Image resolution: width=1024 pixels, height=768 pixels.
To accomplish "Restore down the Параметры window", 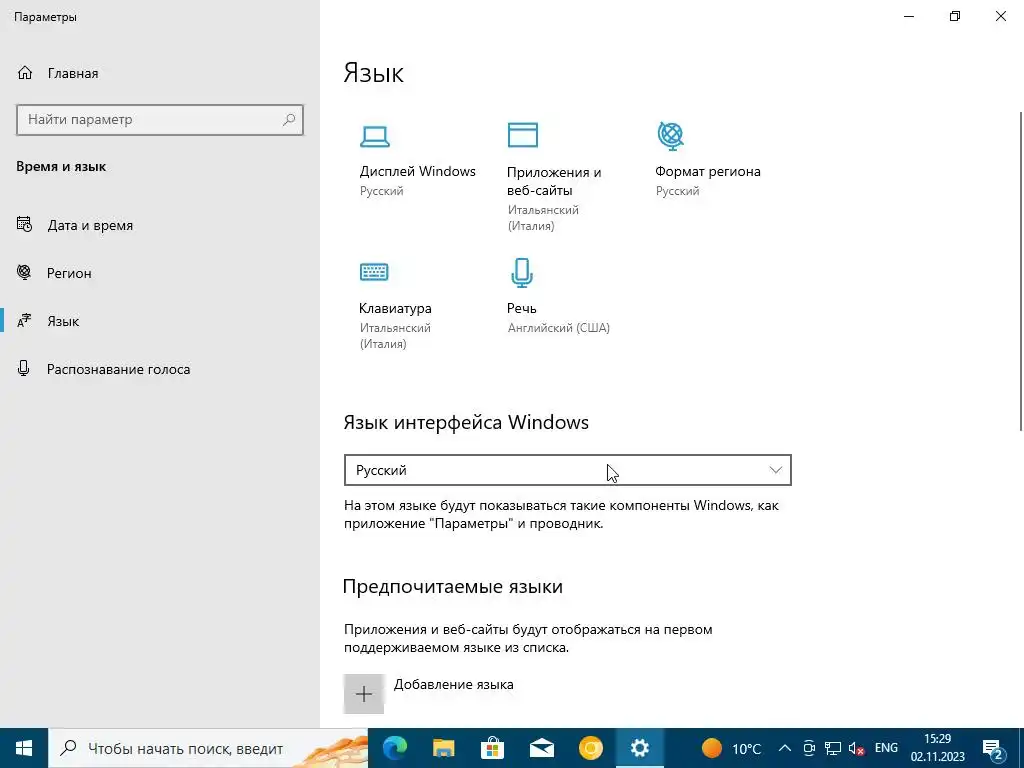I will click(955, 16).
